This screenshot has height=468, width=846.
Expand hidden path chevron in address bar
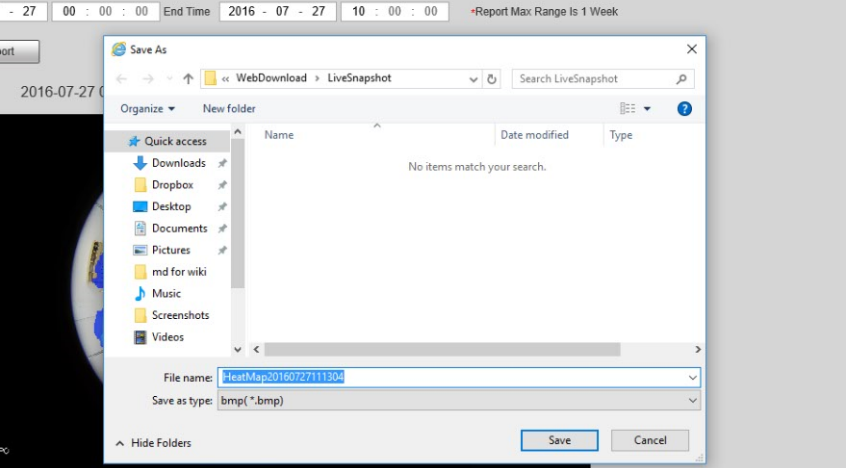tap(226, 79)
